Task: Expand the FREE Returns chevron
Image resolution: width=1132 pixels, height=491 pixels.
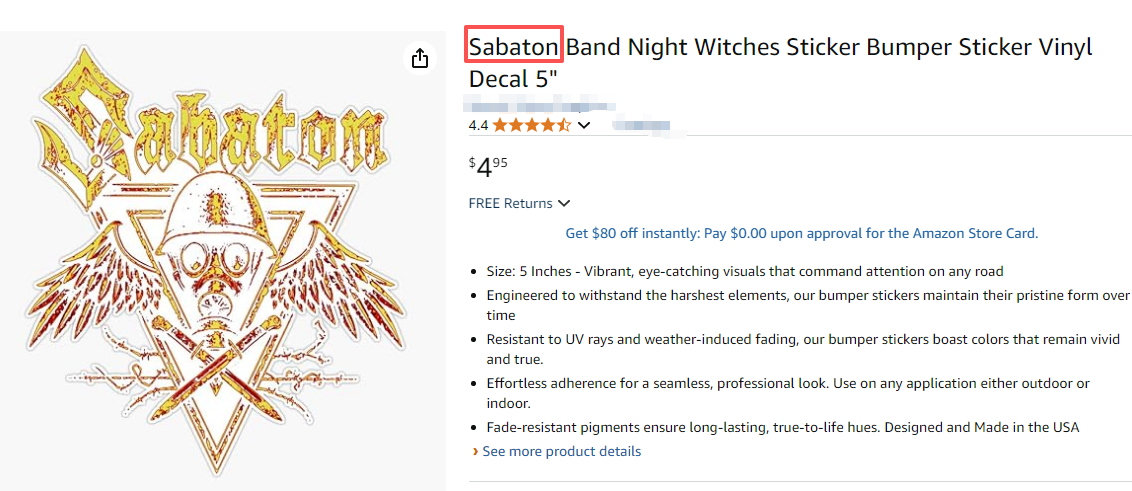Action: point(564,204)
